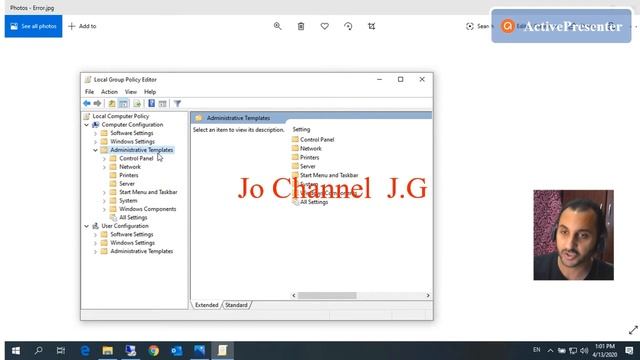Toggle Show/Hide Console Tree icon
This screenshot has width=640, height=360.
coord(123,104)
